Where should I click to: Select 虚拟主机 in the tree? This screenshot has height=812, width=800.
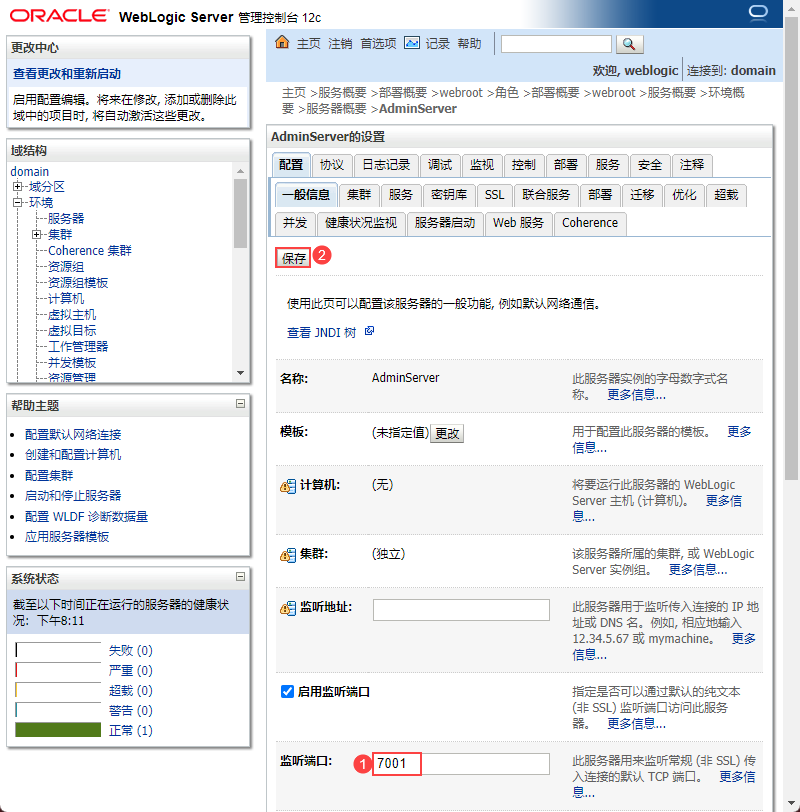(x=72, y=315)
